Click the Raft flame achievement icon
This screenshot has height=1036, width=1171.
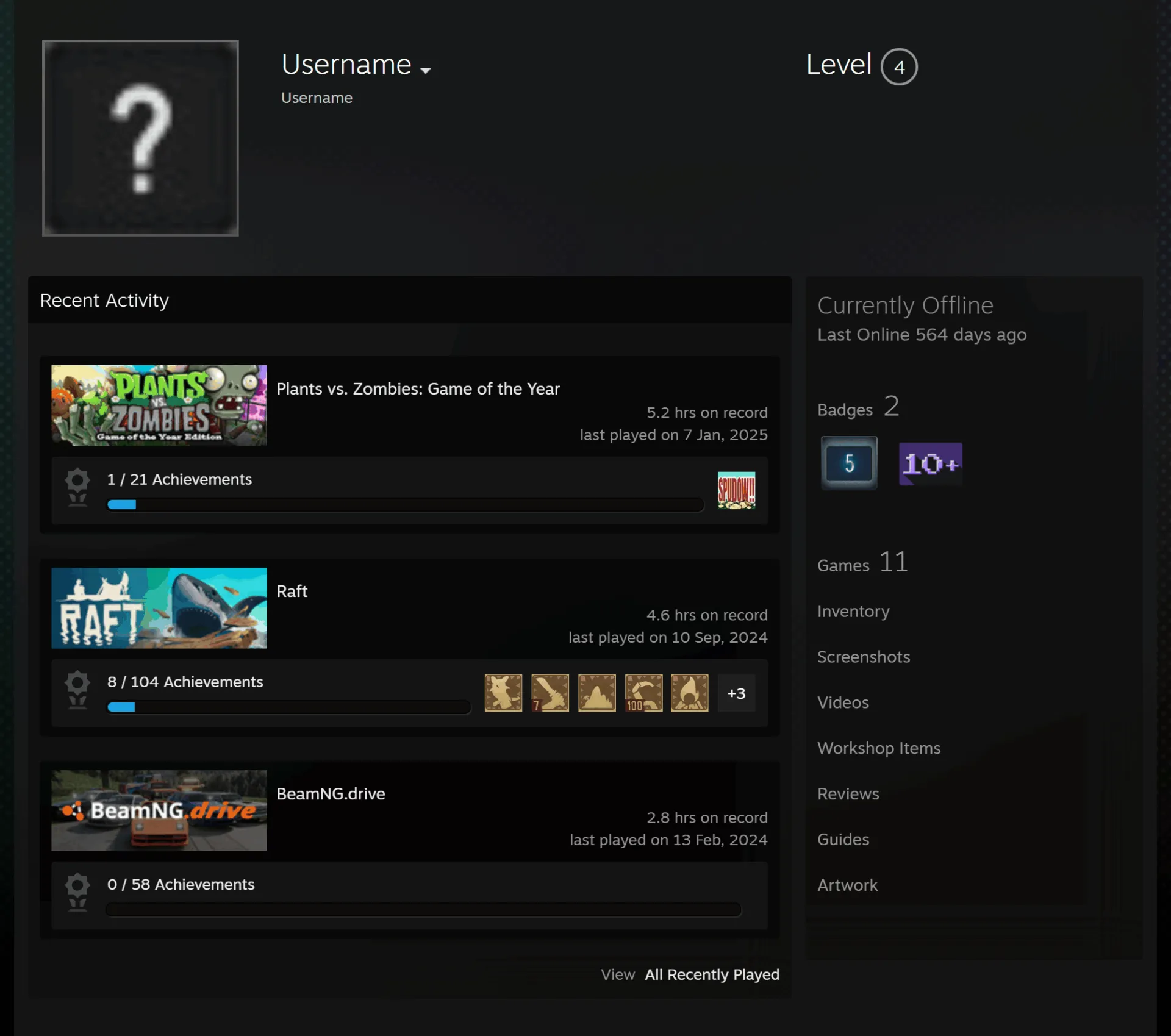690,693
